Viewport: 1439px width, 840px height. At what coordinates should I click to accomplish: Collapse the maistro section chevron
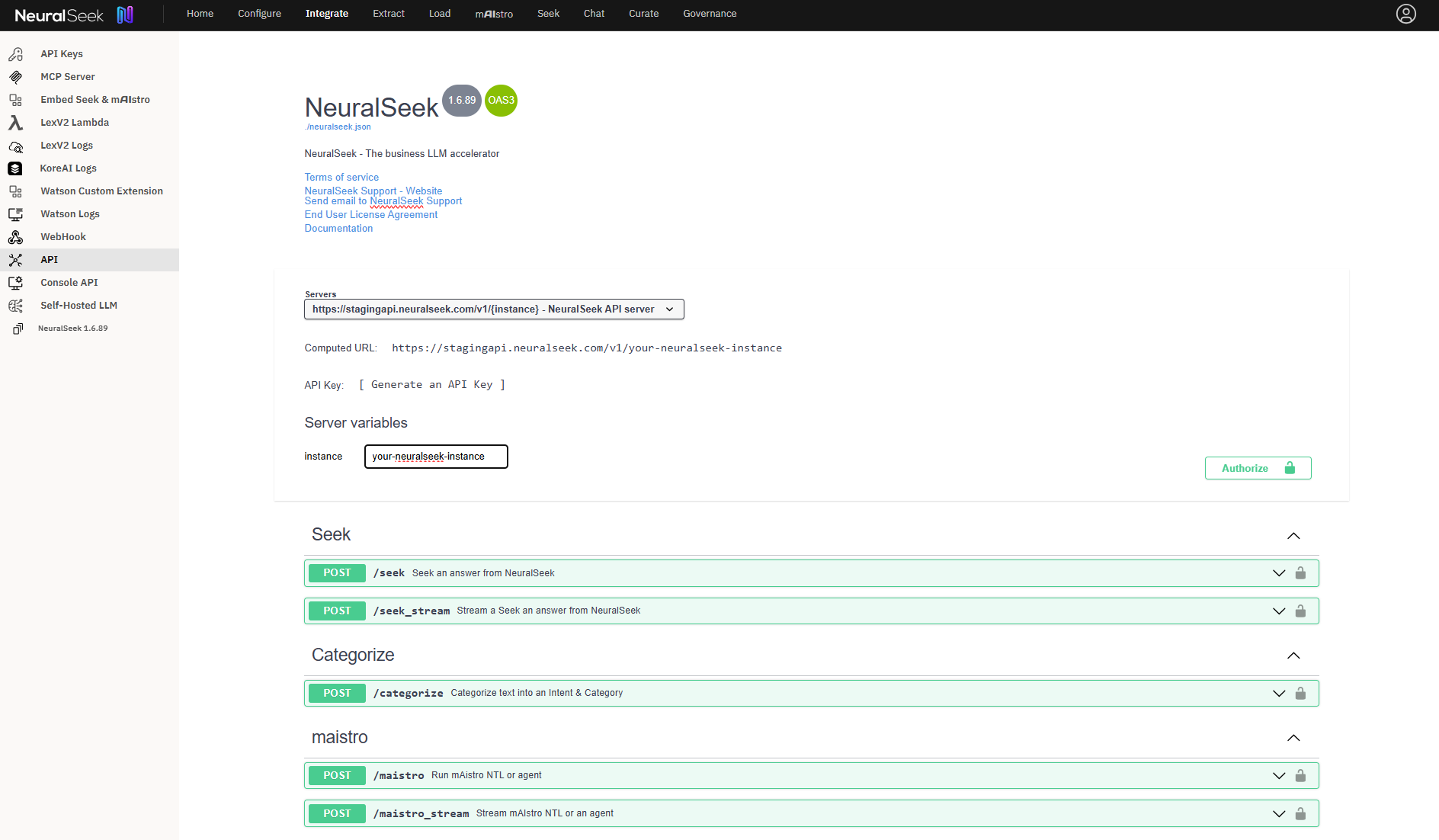pyautogui.click(x=1293, y=738)
